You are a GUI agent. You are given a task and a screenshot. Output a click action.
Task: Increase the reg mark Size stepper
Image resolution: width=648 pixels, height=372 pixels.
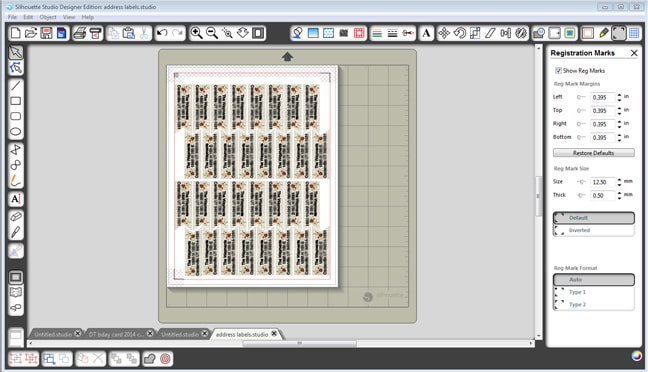tap(619, 180)
